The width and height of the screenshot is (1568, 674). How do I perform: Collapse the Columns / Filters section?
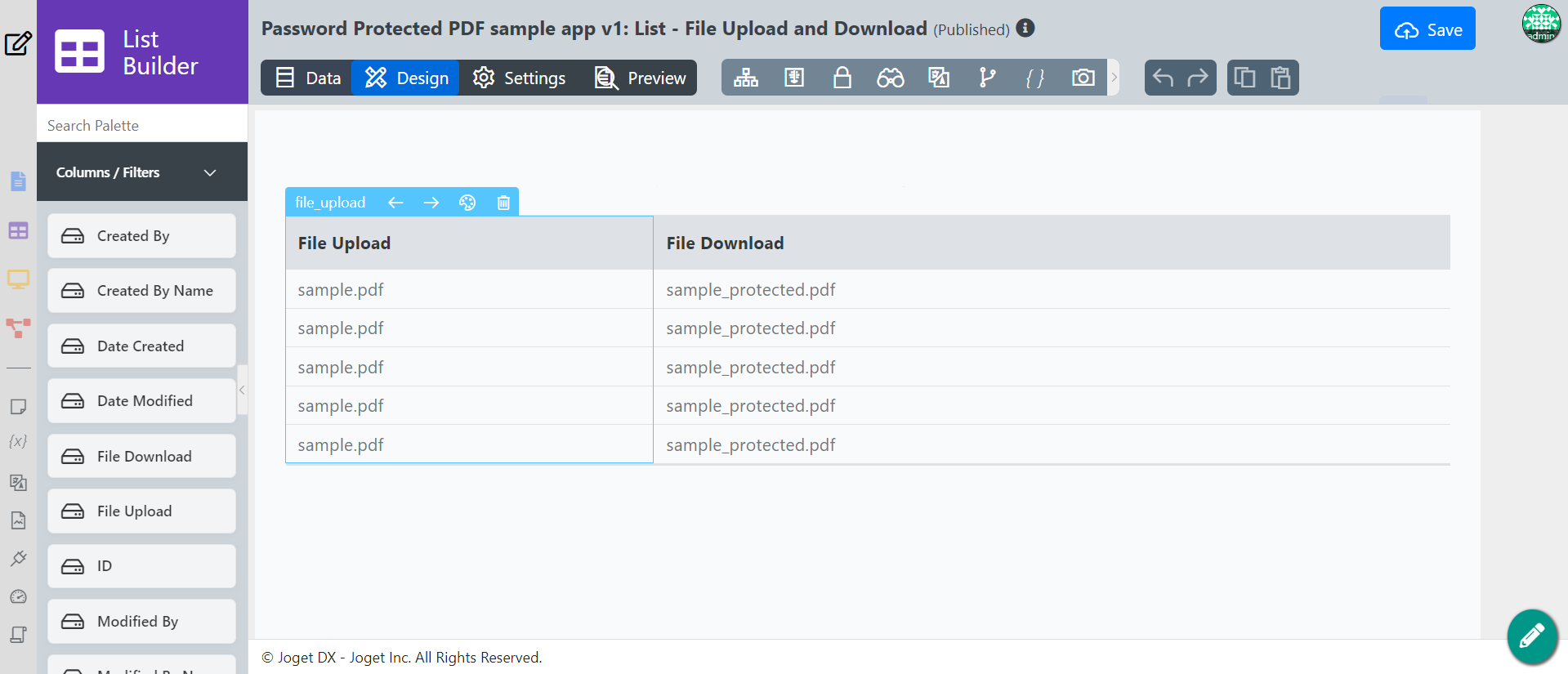[209, 172]
